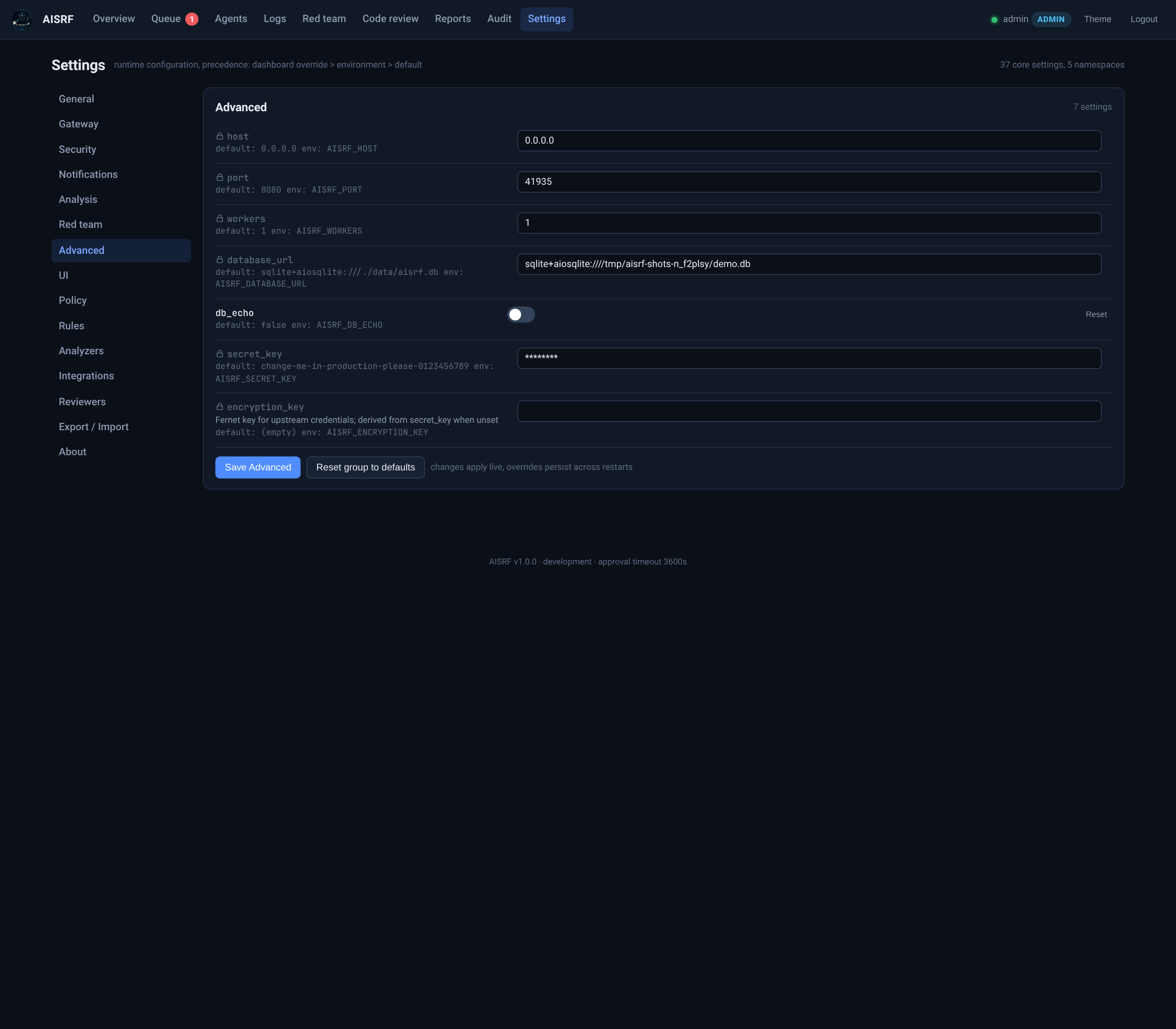Viewport: 1176px width, 1029px height.
Task: Open the About section
Action: [x=121, y=452]
